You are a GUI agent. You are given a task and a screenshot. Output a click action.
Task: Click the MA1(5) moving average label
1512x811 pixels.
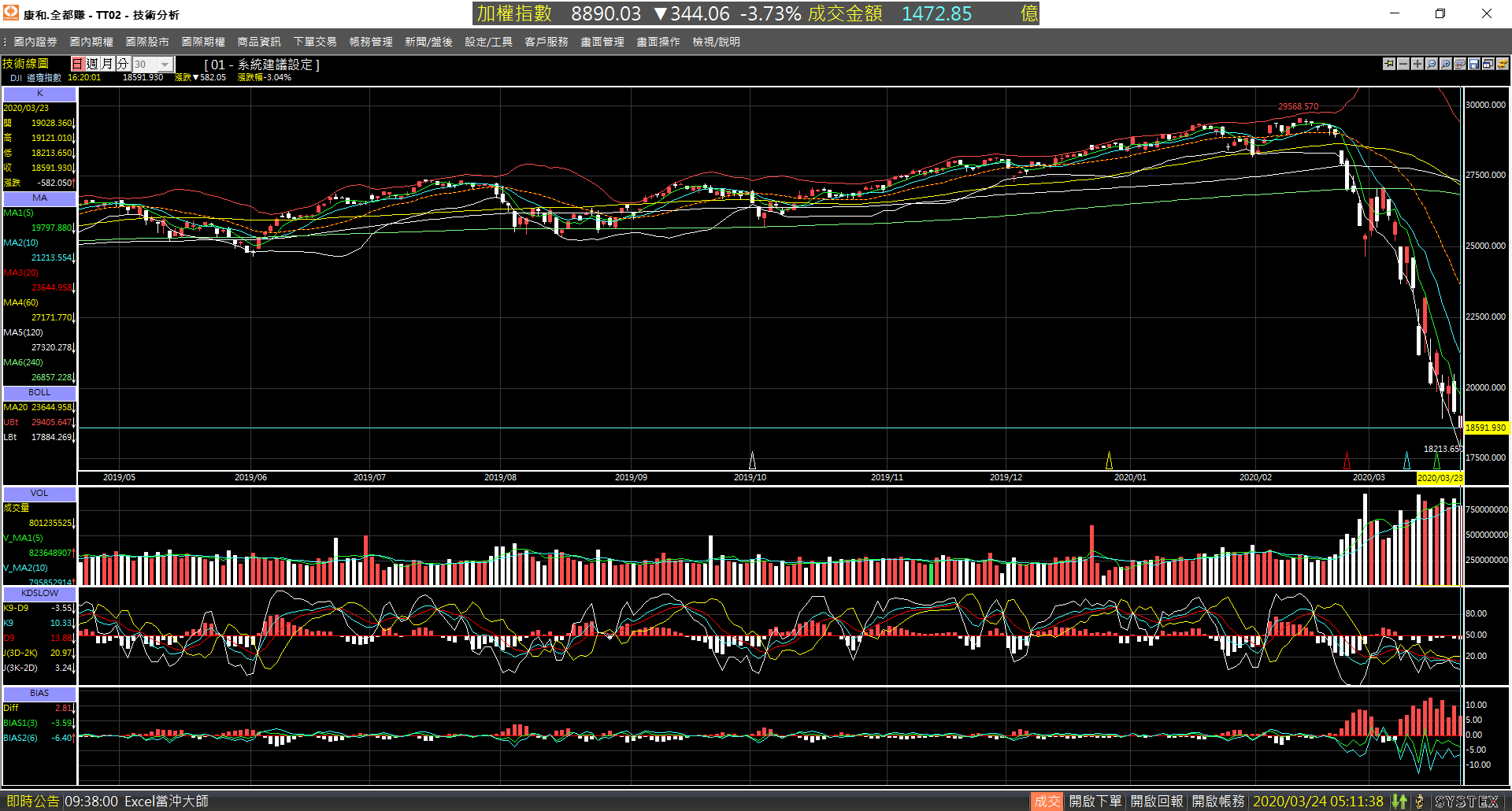(19, 213)
